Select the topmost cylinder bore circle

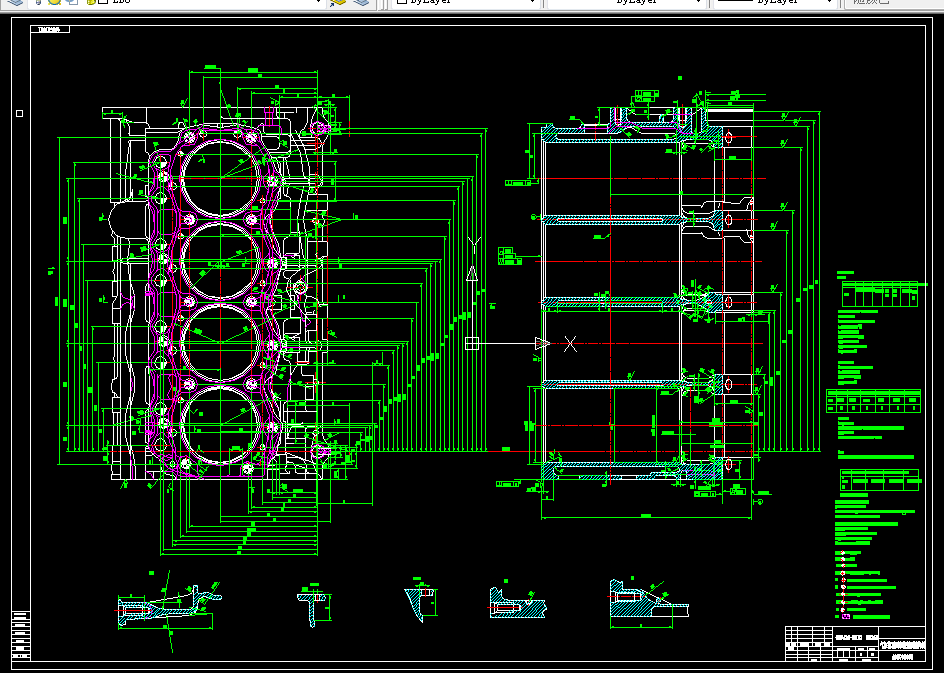coord(221,178)
